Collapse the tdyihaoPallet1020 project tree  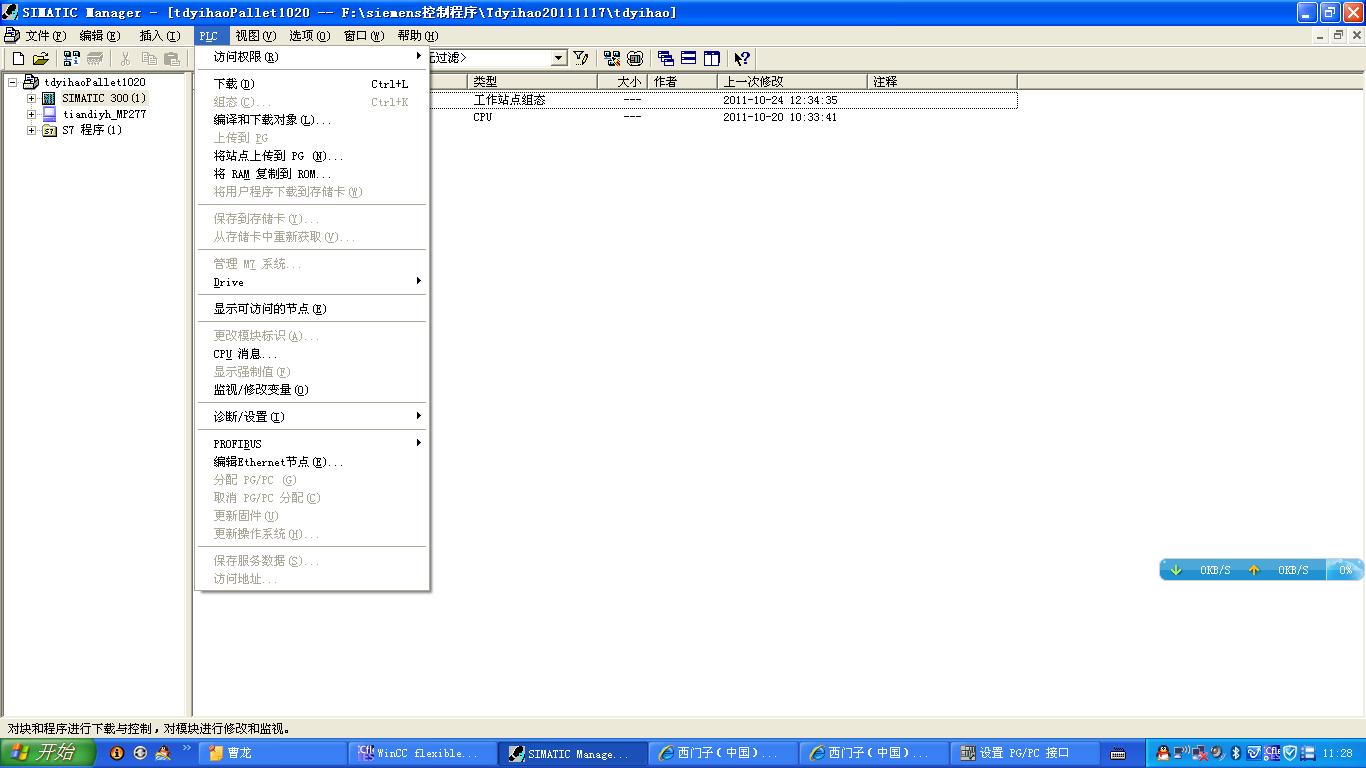pyautogui.click(x=13, y=82)
